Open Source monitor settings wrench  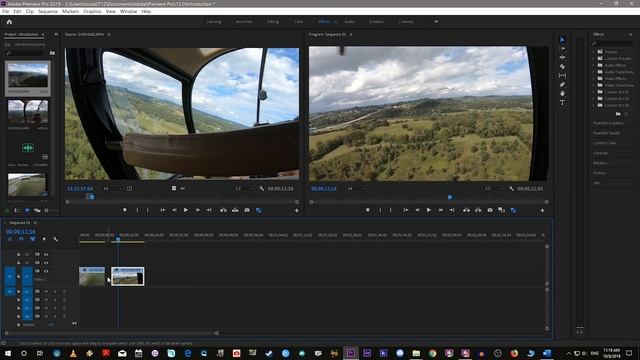point(262,189)
